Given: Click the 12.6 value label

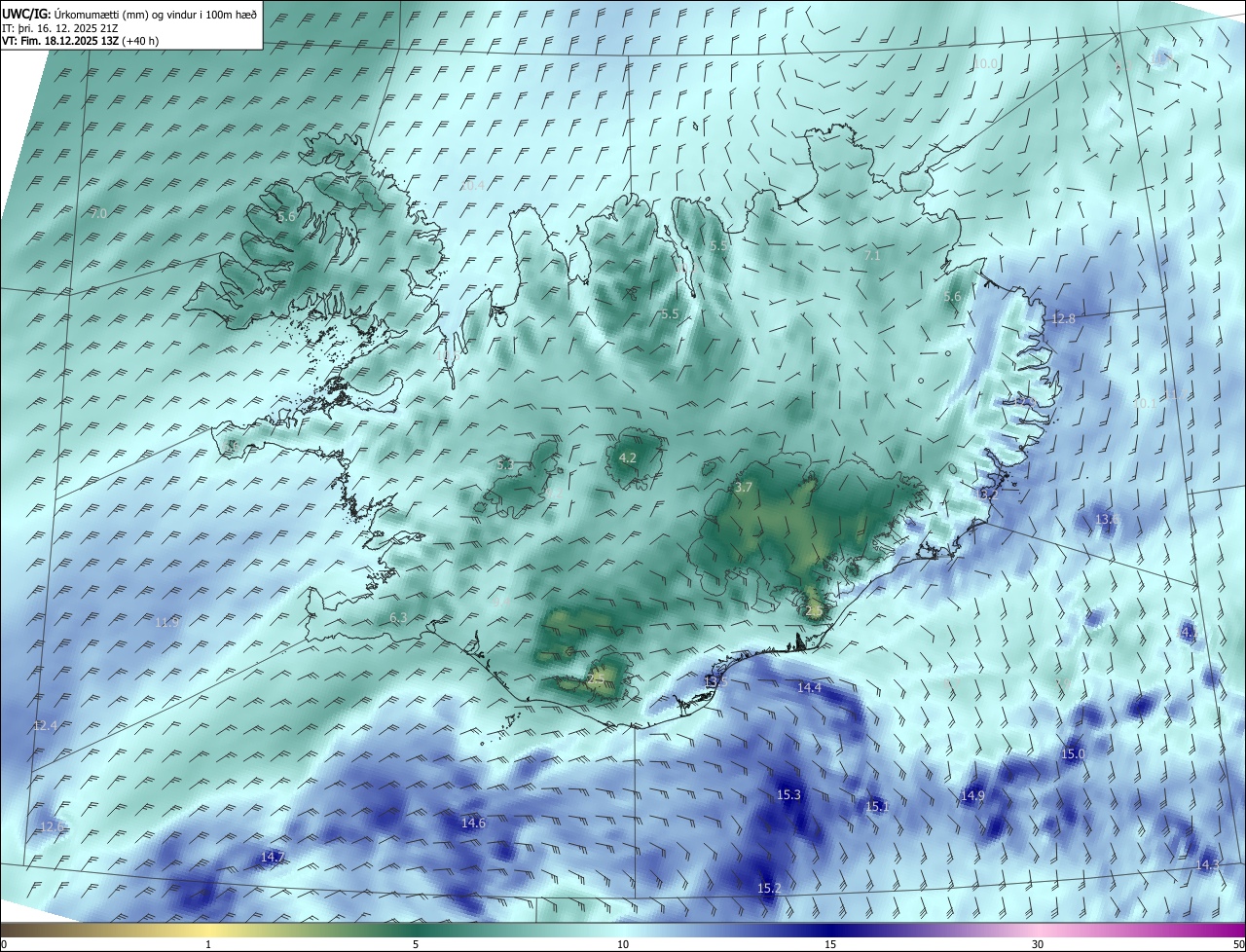Looking at the screenshot, I should (52, 827).
